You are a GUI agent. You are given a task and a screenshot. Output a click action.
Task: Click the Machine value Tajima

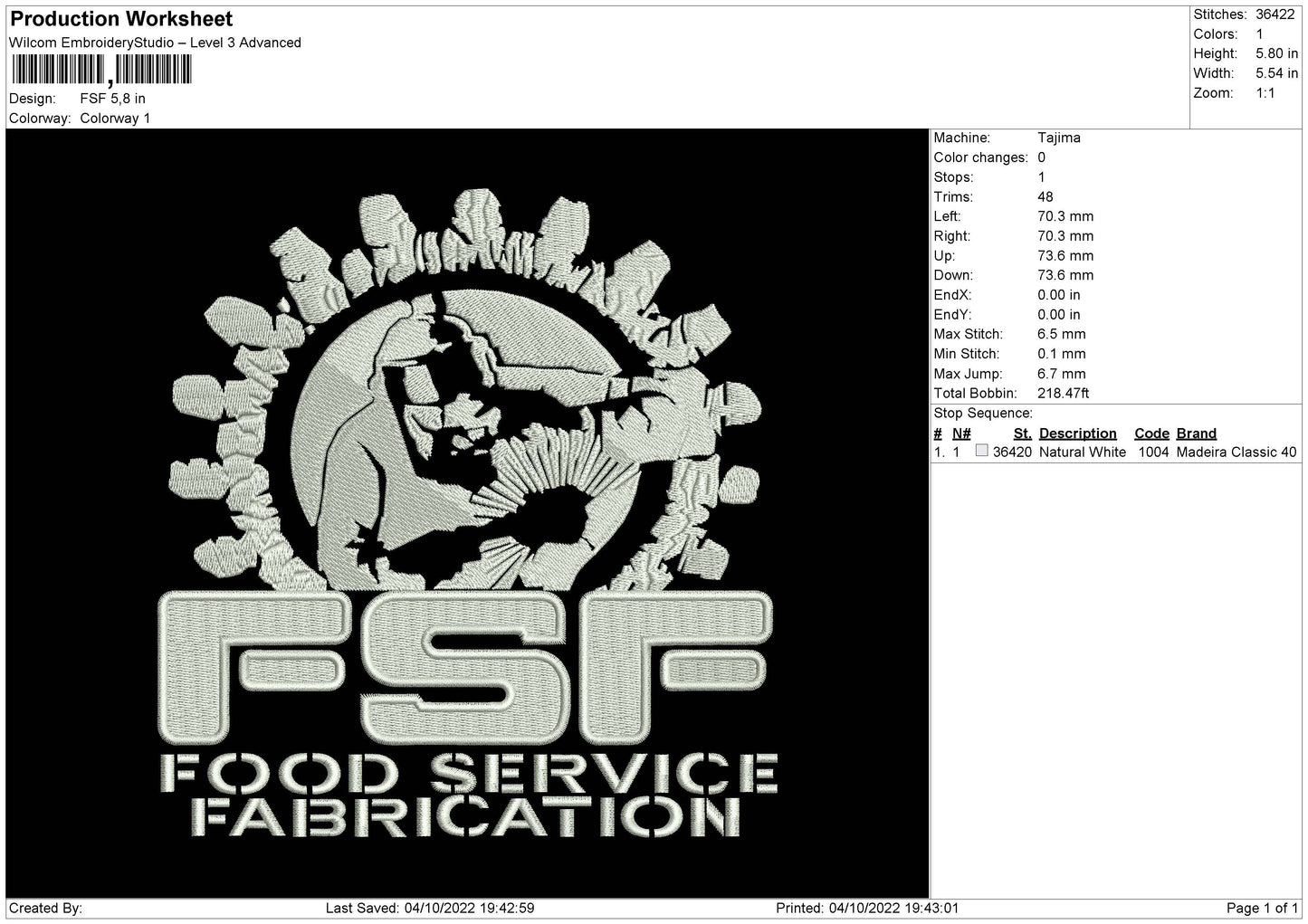(1059, 138)
